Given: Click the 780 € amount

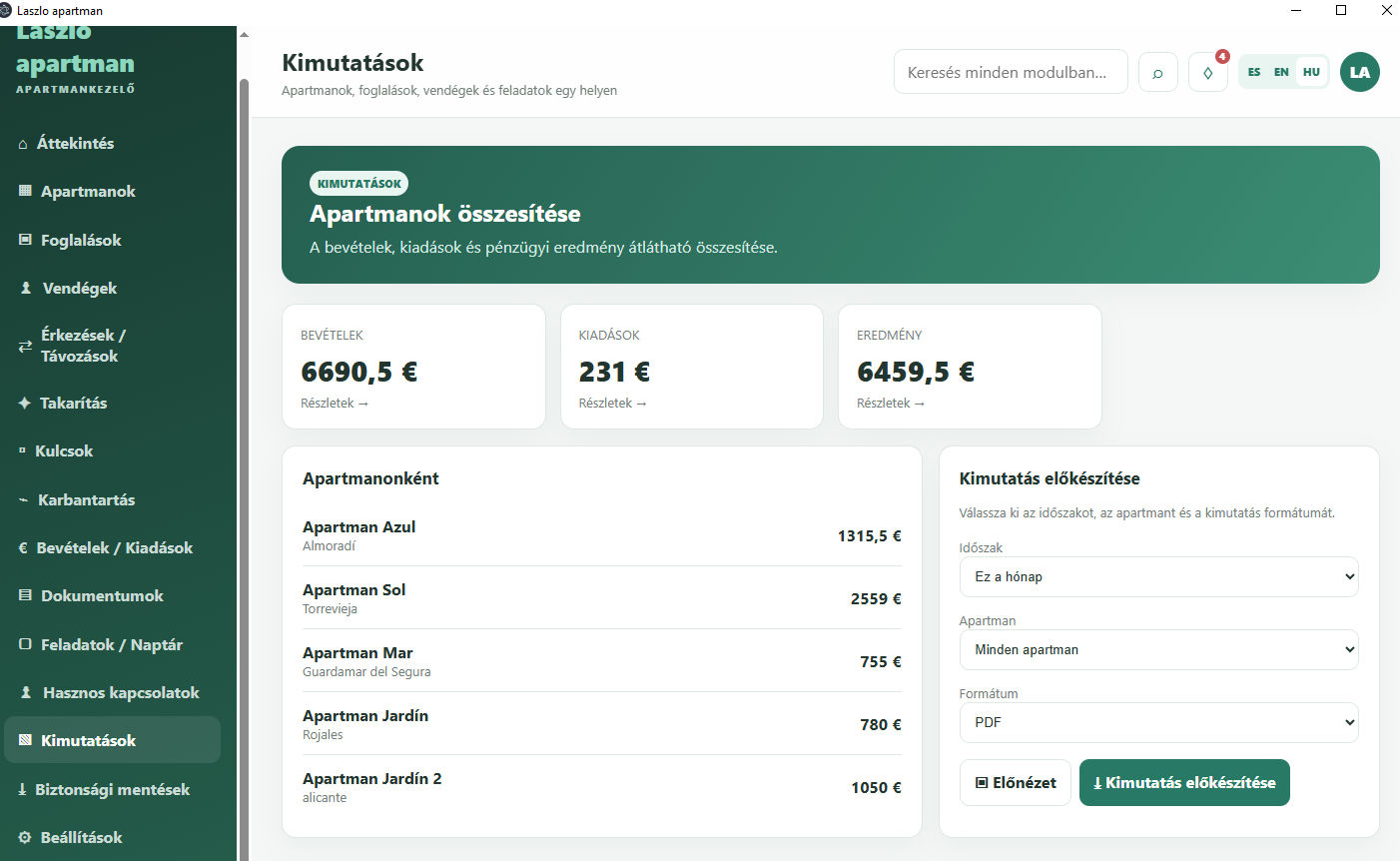Looking at the screenshot, I should pyautogui.click(x=881, y=724).
